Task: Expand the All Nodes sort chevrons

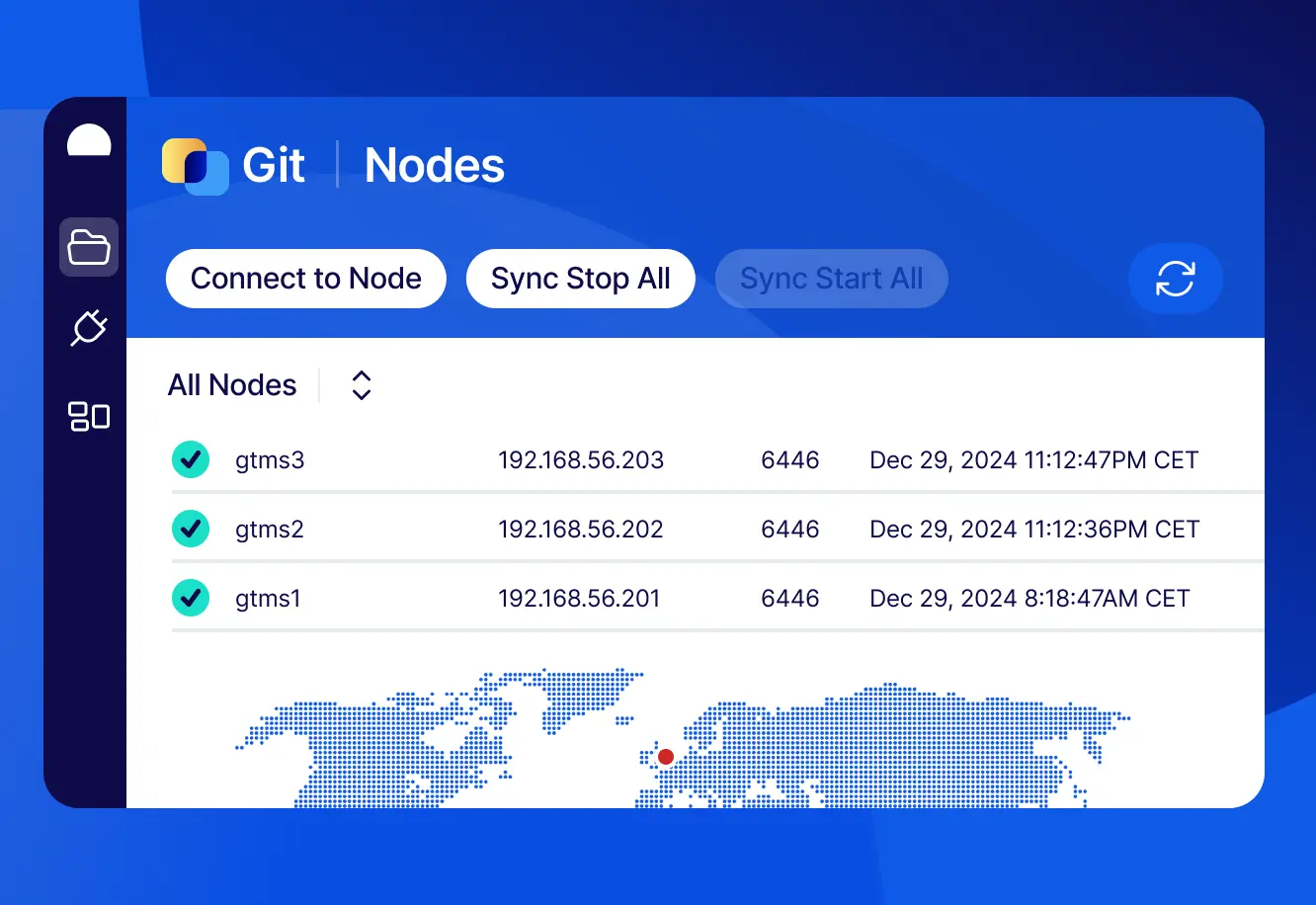Action: click(x=362, y=385)
